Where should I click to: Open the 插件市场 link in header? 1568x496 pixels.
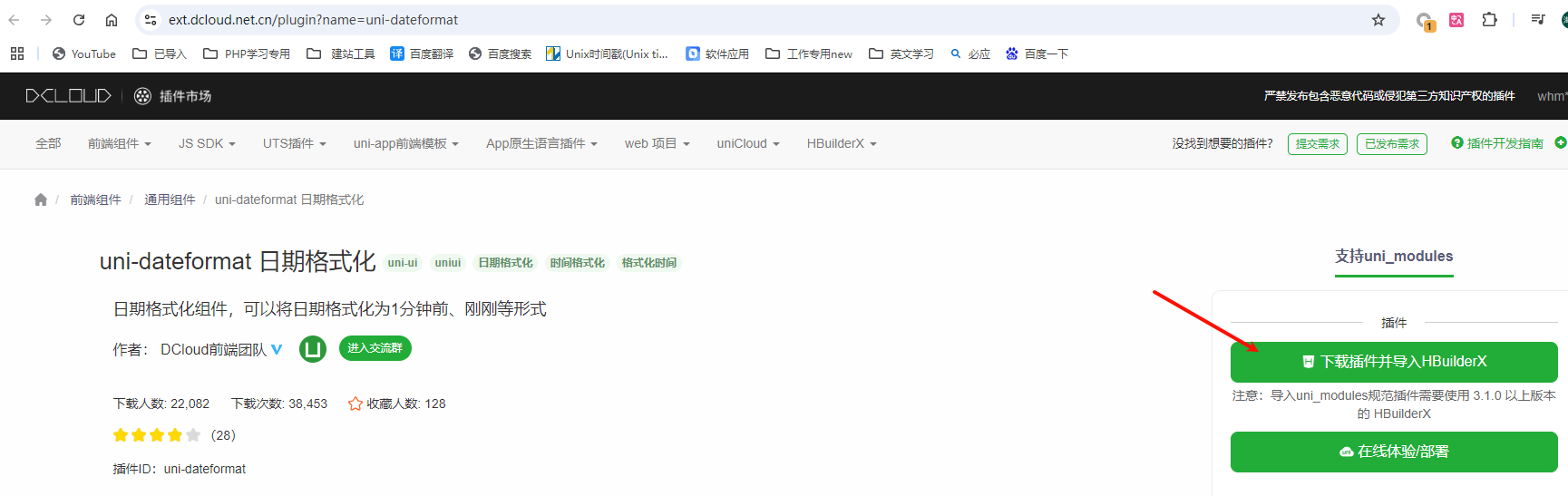173,96
